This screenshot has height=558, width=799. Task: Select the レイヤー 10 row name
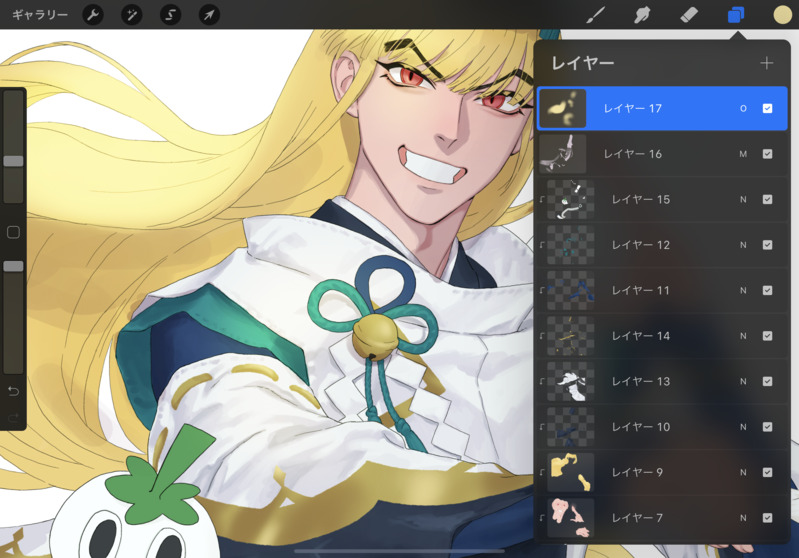click(x=641, y=427)
